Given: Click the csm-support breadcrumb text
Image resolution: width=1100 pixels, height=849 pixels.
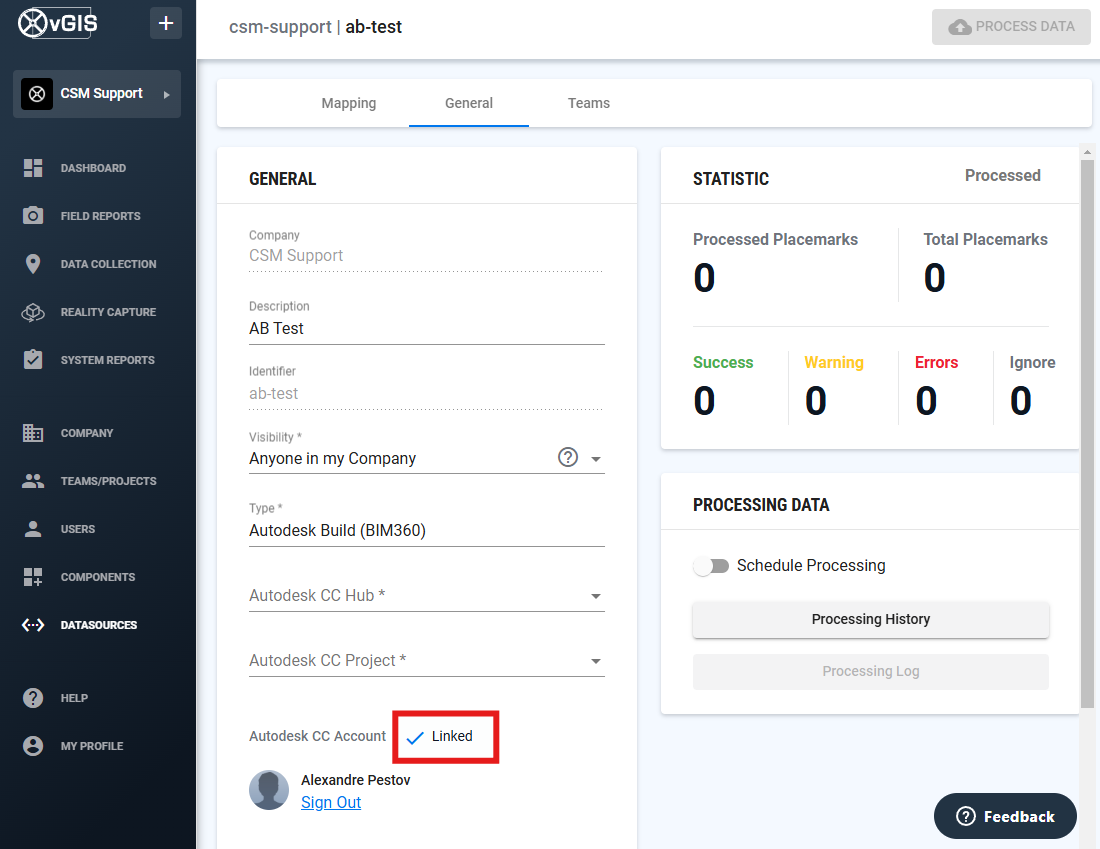Looking at the screenshot, I should [280, 27].
